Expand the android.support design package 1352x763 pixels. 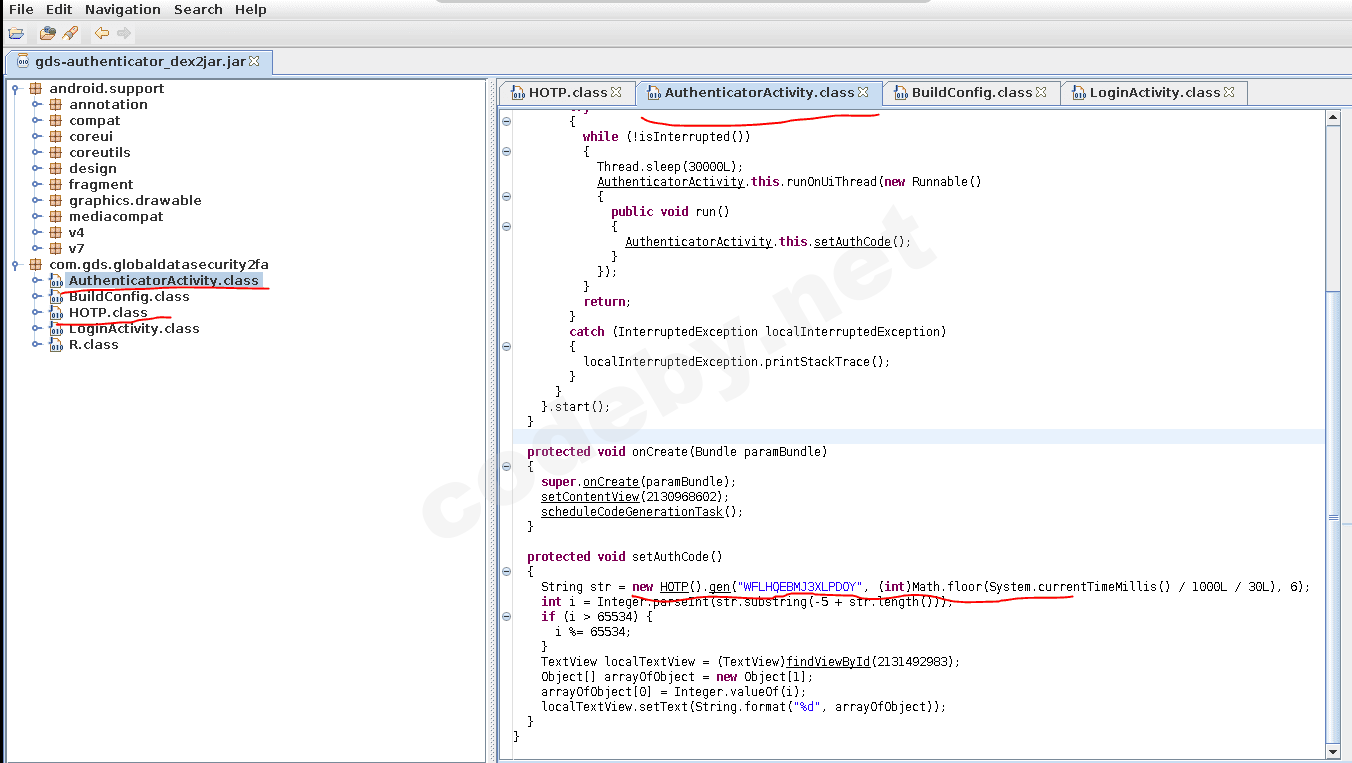click(36, 168)
